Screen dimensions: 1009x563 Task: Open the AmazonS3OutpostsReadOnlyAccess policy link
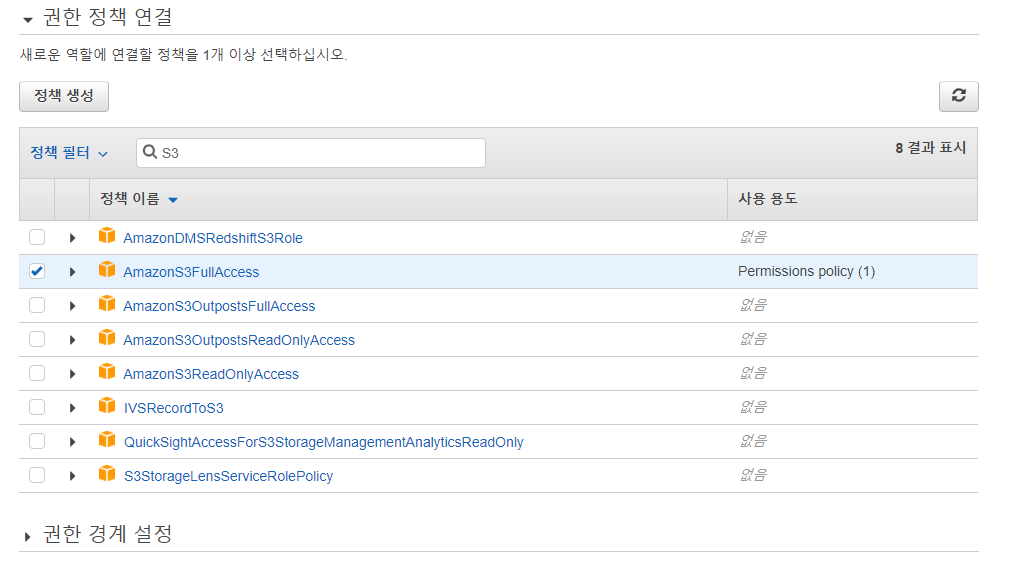click(239, 340)
